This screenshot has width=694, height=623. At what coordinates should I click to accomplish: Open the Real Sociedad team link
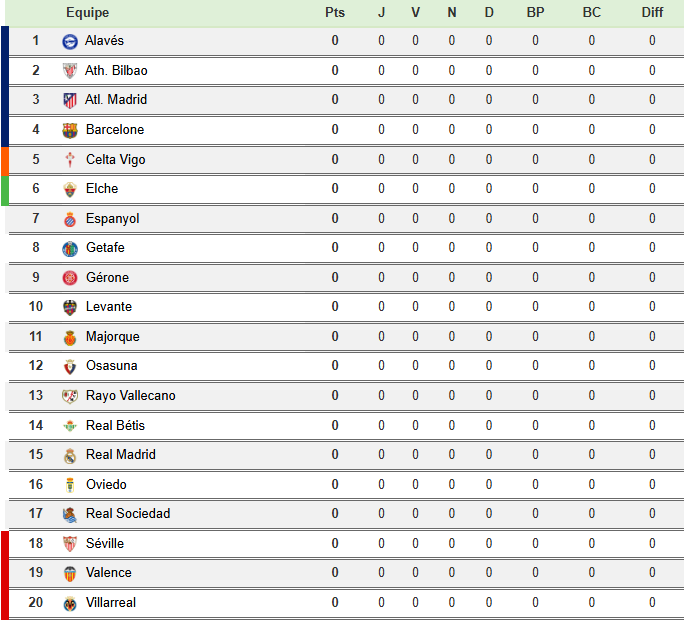(x=128, y=514)
